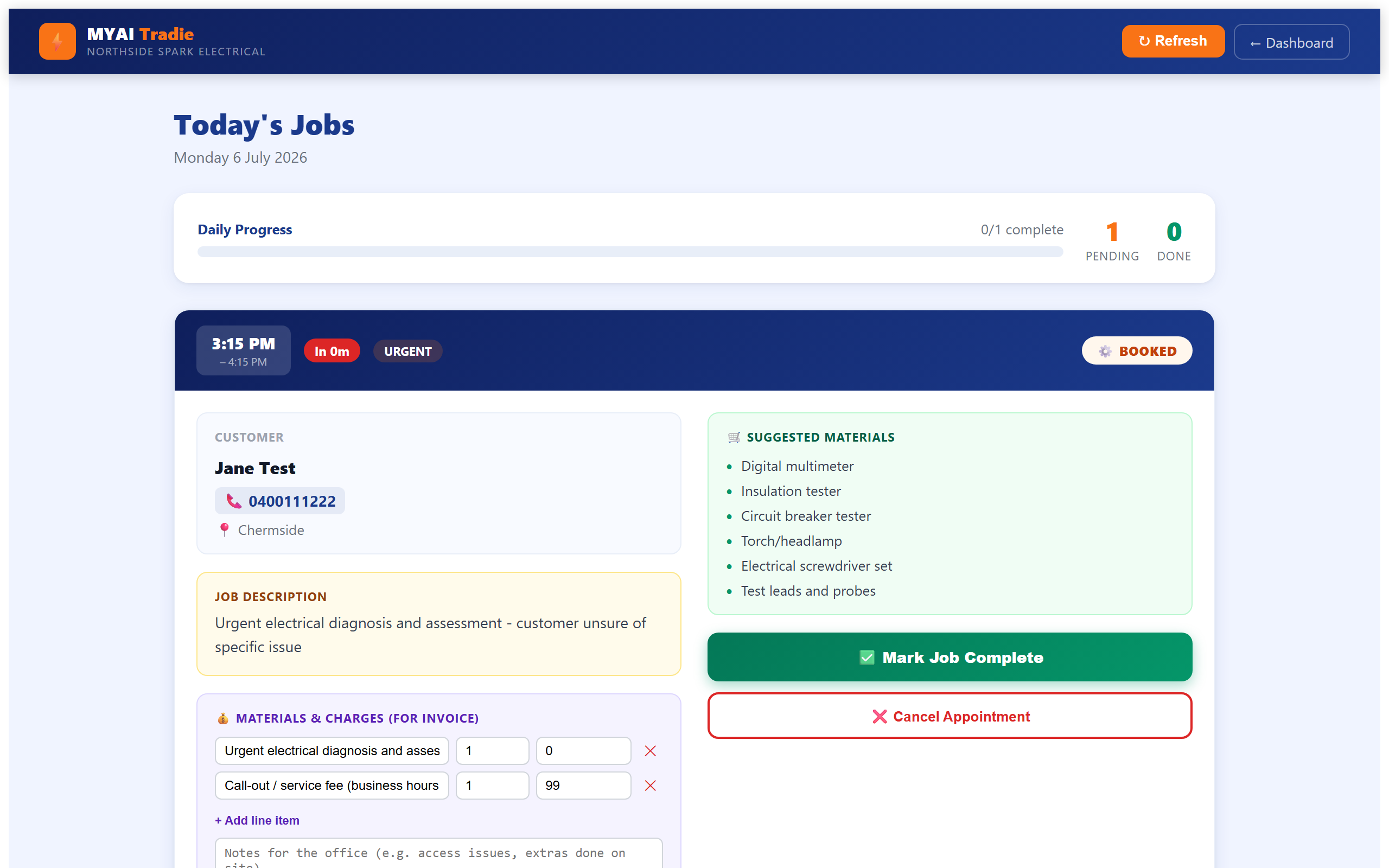Click the Today's Jobs heading
The image size is (1389, 868).
tap(264, 125)
